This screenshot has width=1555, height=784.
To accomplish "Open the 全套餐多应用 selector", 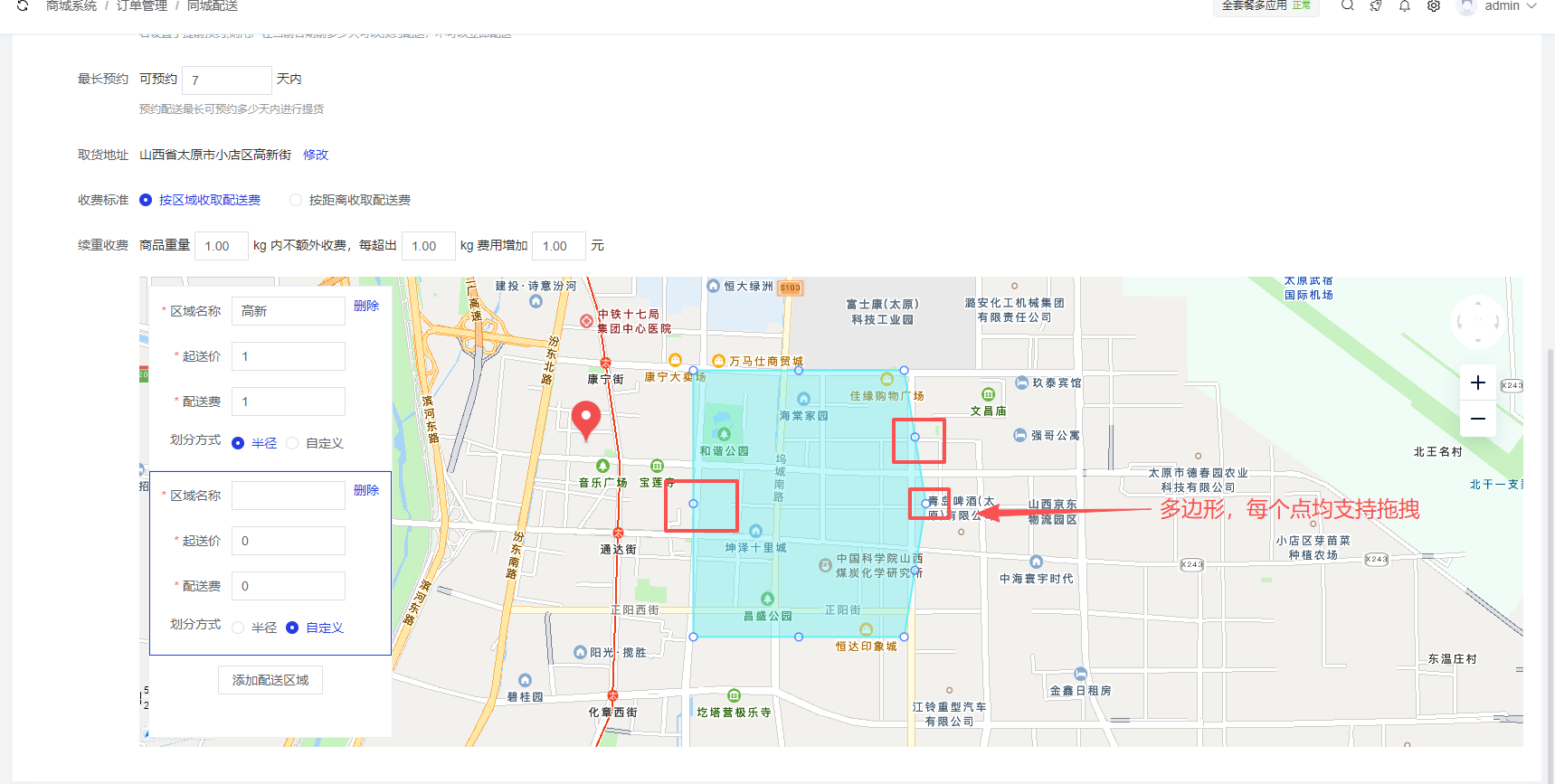I will point(1265,6).
